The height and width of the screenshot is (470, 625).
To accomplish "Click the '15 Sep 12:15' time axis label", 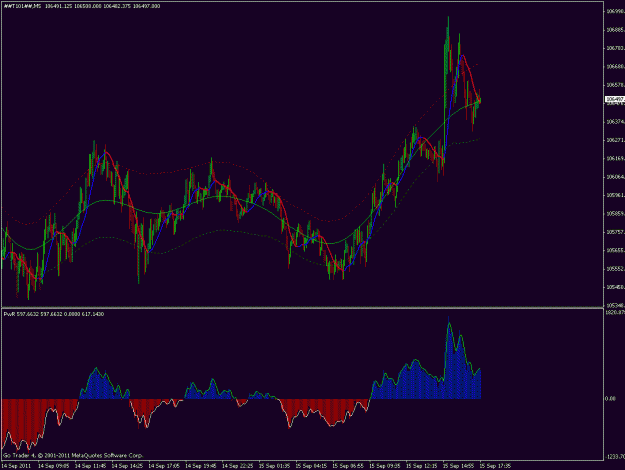I will point(422,466).
